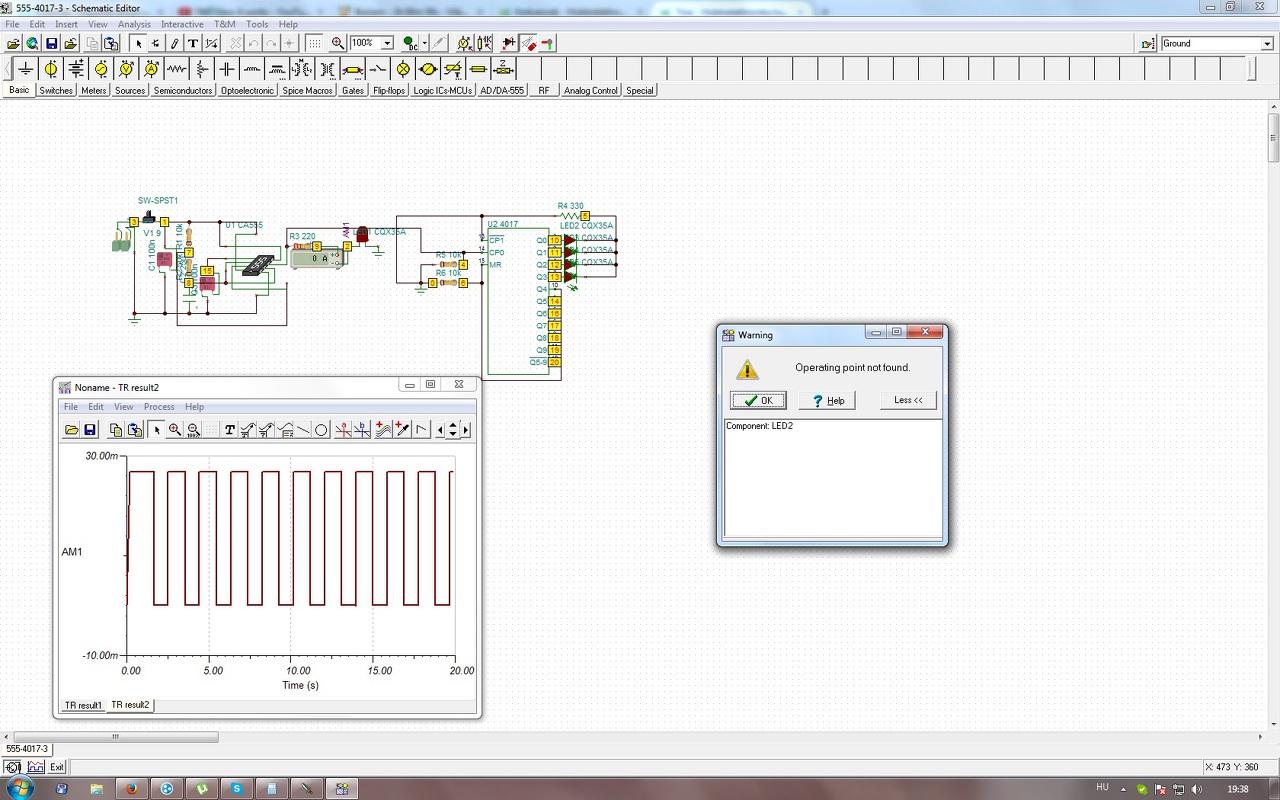Image resolution: width=1280 pixels, height=800 pixels.
Task: Pick the ground symbol component
Action: click(x=26, y=69)
